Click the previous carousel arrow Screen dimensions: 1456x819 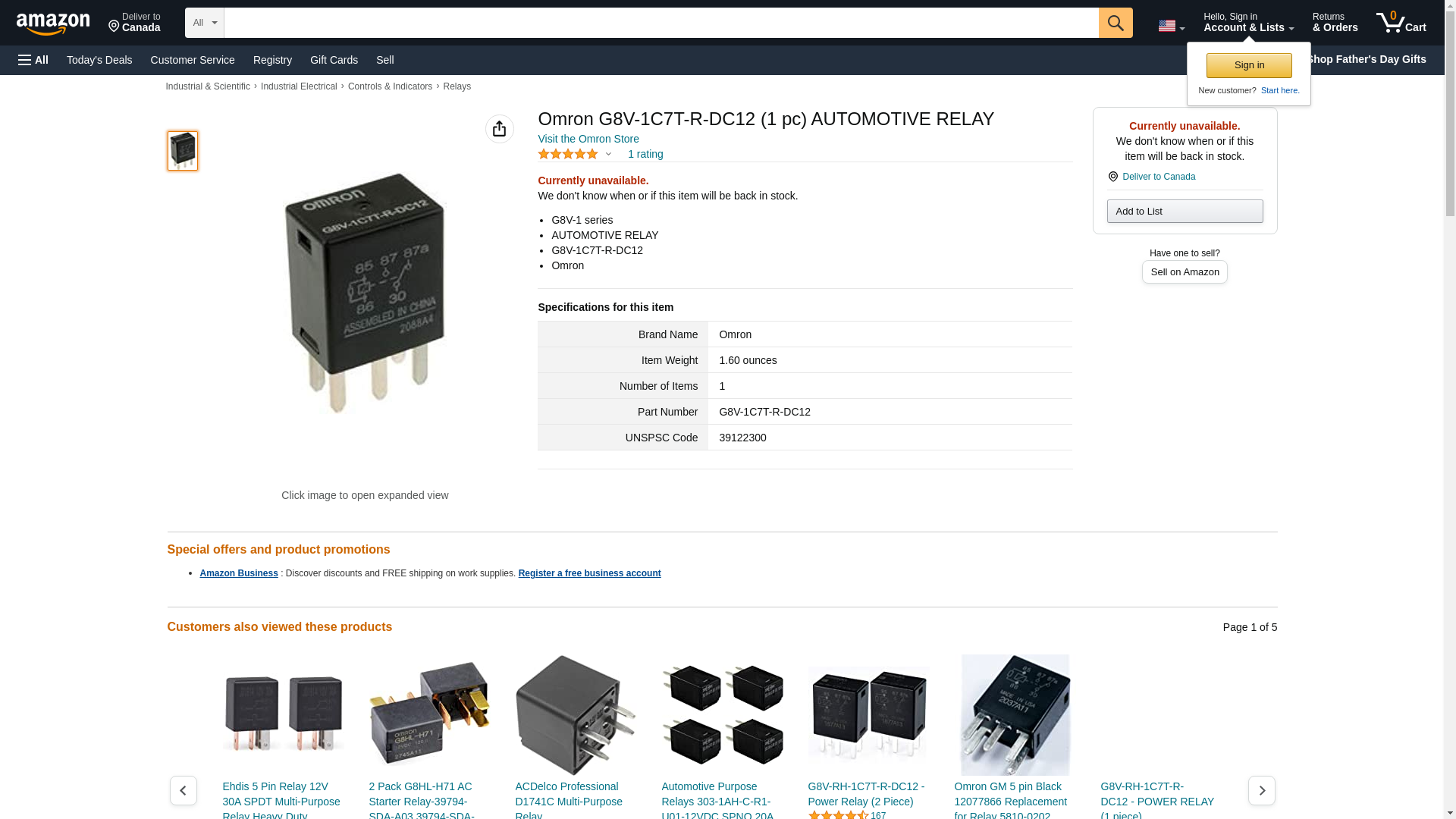click(183, 790)
